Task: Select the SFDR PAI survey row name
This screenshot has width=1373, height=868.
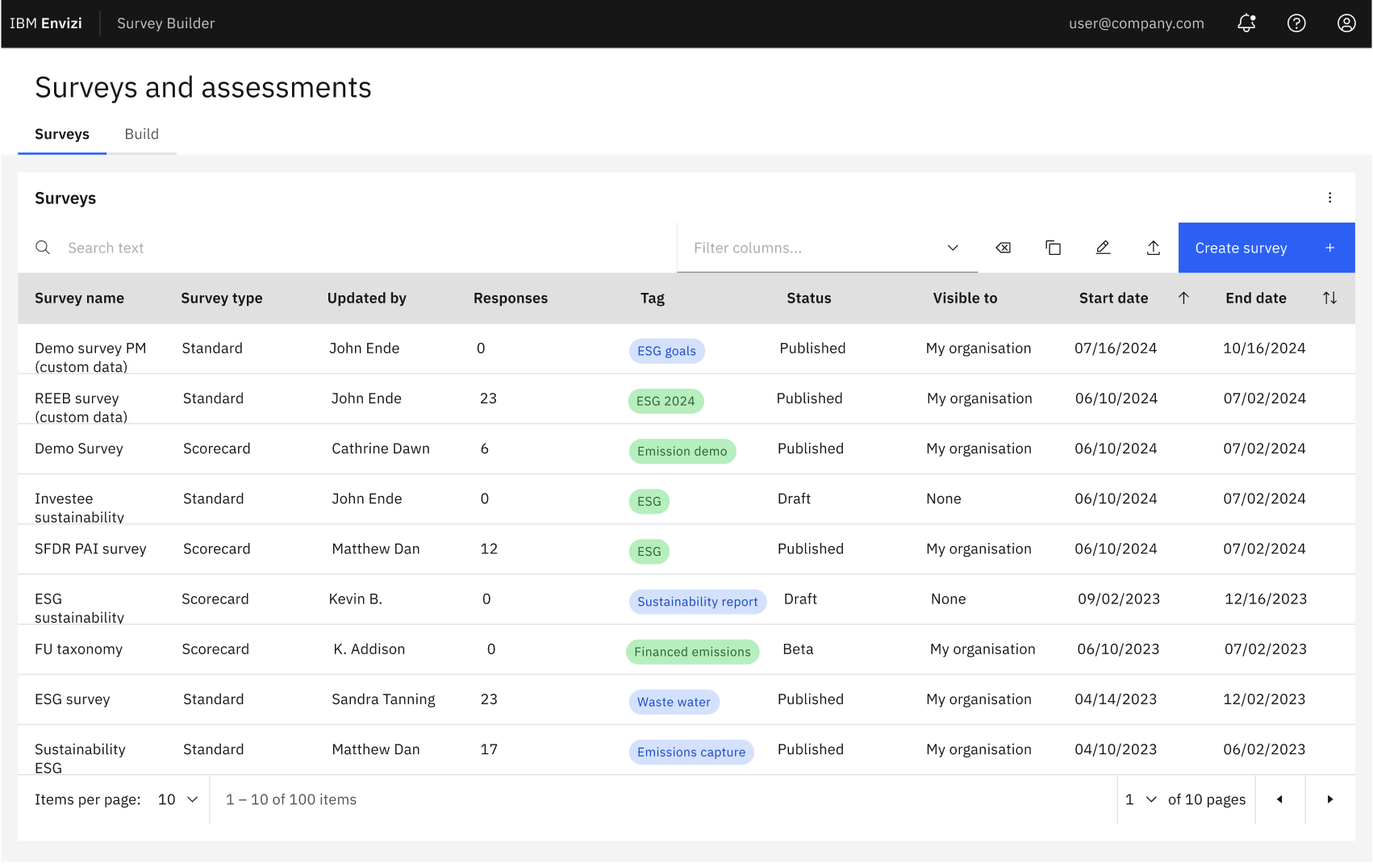Action: (90, 549)
